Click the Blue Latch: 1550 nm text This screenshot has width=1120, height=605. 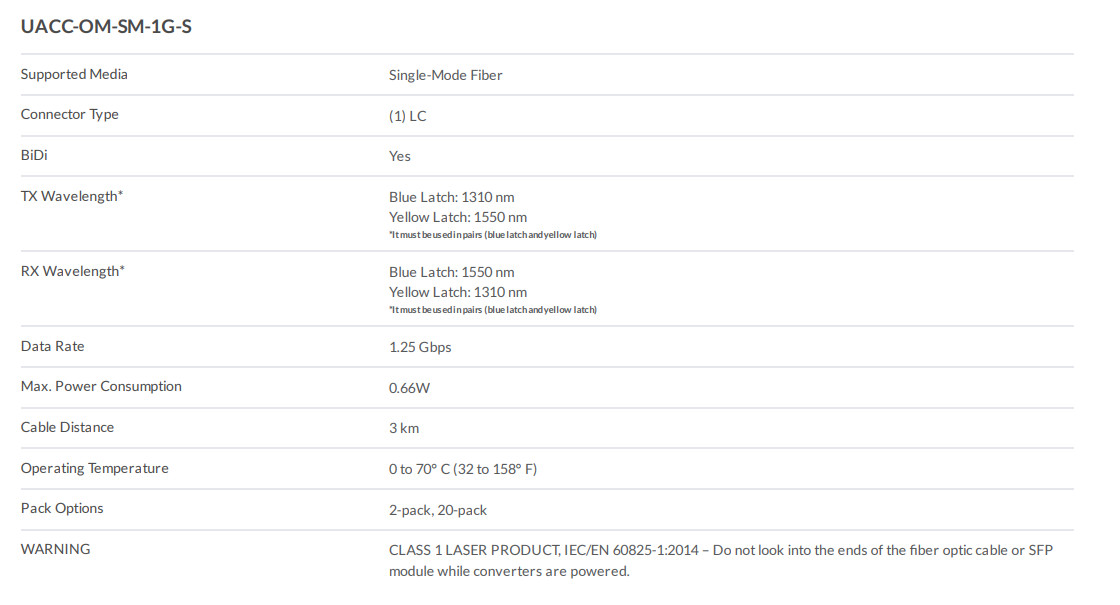[451, 272]
